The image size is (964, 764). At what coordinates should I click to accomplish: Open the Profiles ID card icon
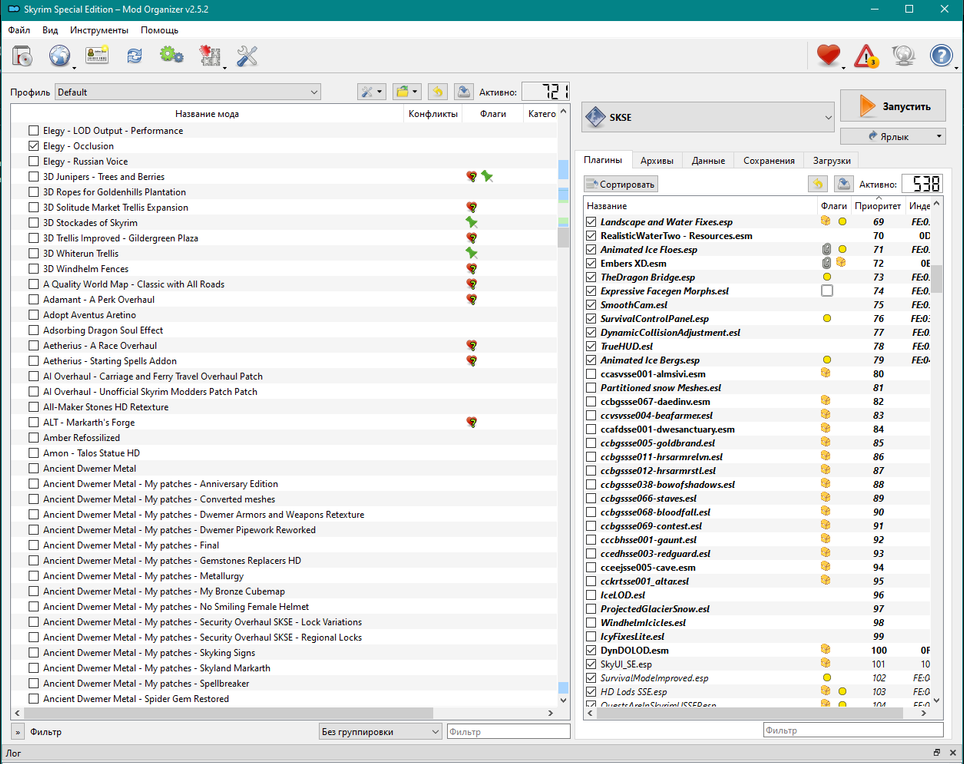pyautogui.click(x=97, y=56)
